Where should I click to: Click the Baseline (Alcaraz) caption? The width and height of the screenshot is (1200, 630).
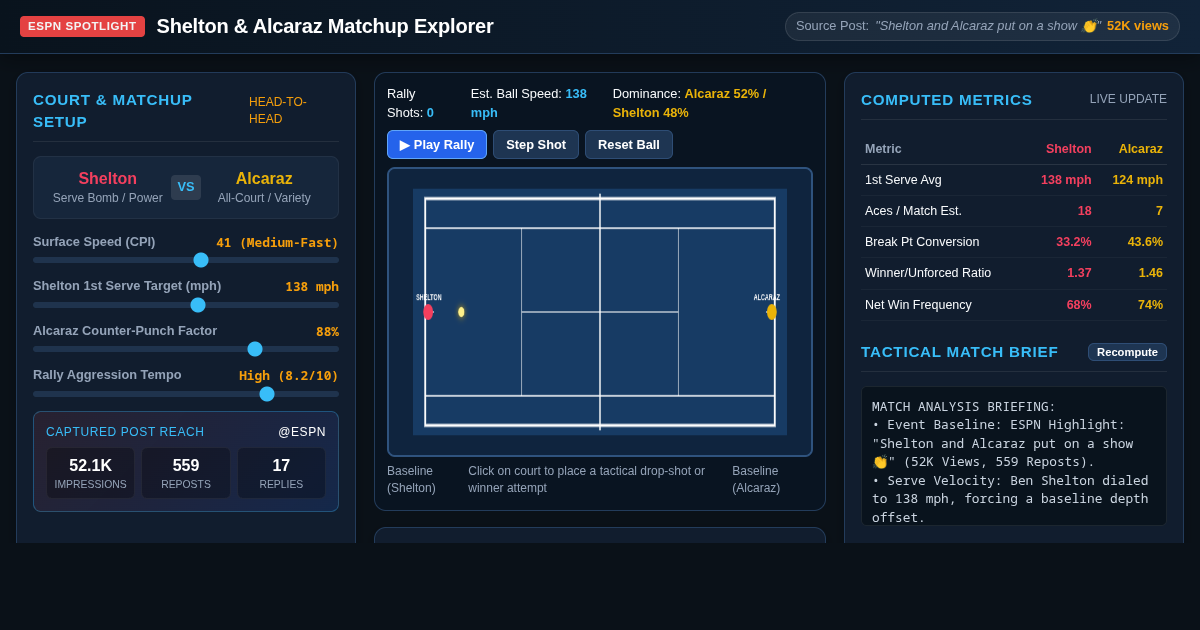pyautogui.click(x=756, y=480)
